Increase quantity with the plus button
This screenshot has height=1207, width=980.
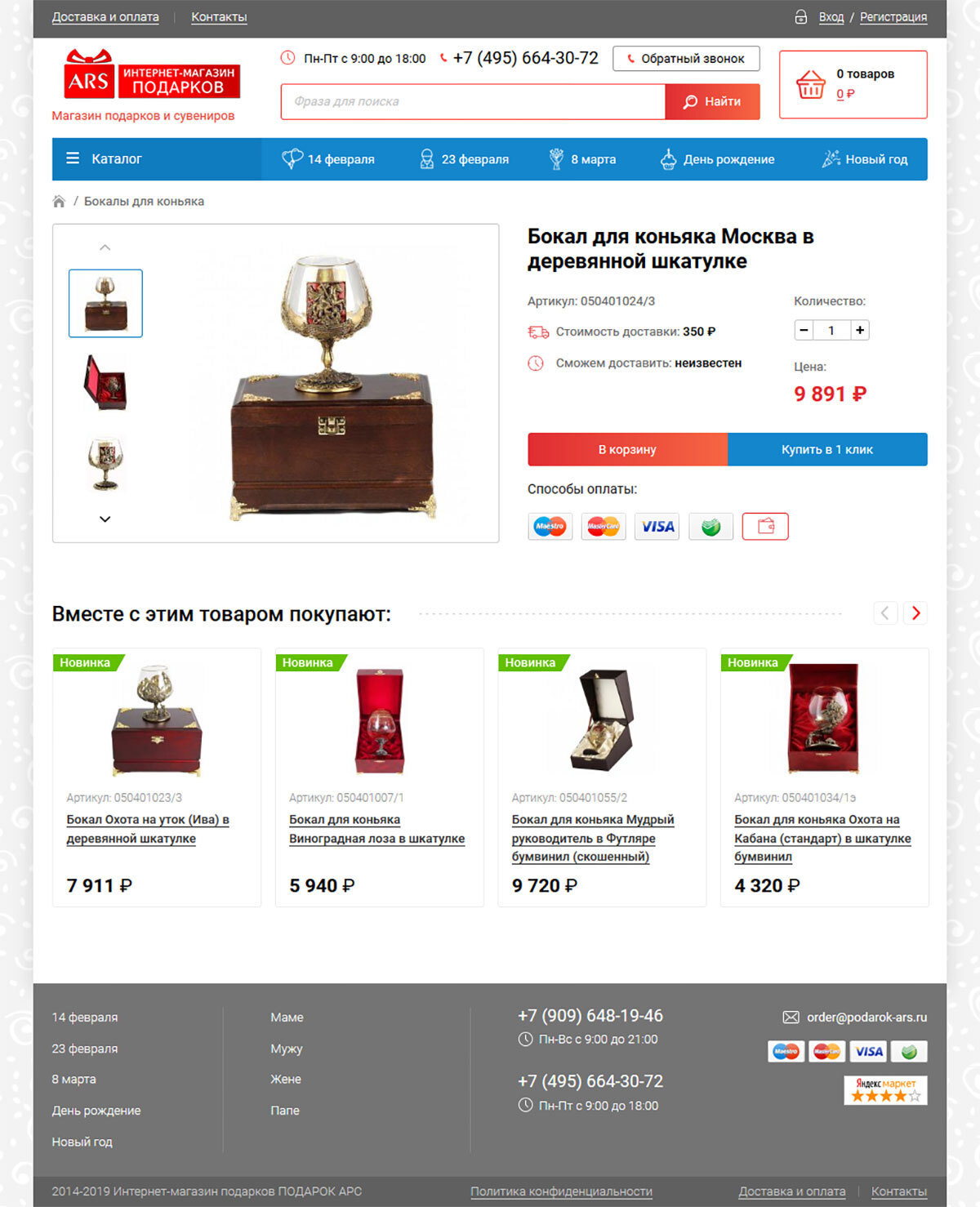pyautogui.click(x=859, y=330)
